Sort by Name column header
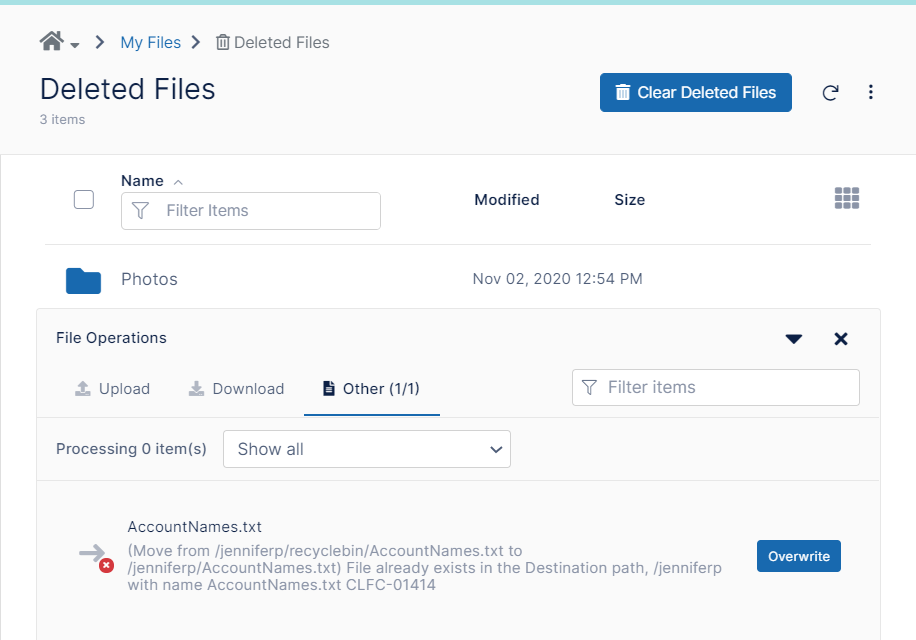This screenshot has height=640, width=916. point(142,181)
